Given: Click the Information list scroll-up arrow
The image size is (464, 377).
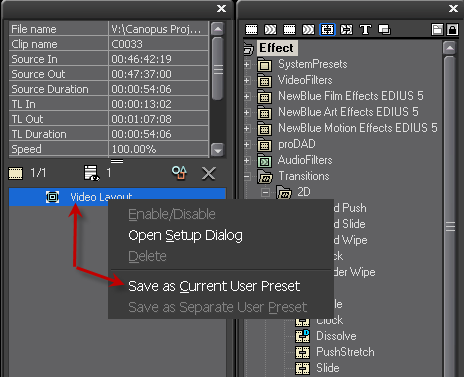Looking at the screenshot, I should click(x=218, y=29).
